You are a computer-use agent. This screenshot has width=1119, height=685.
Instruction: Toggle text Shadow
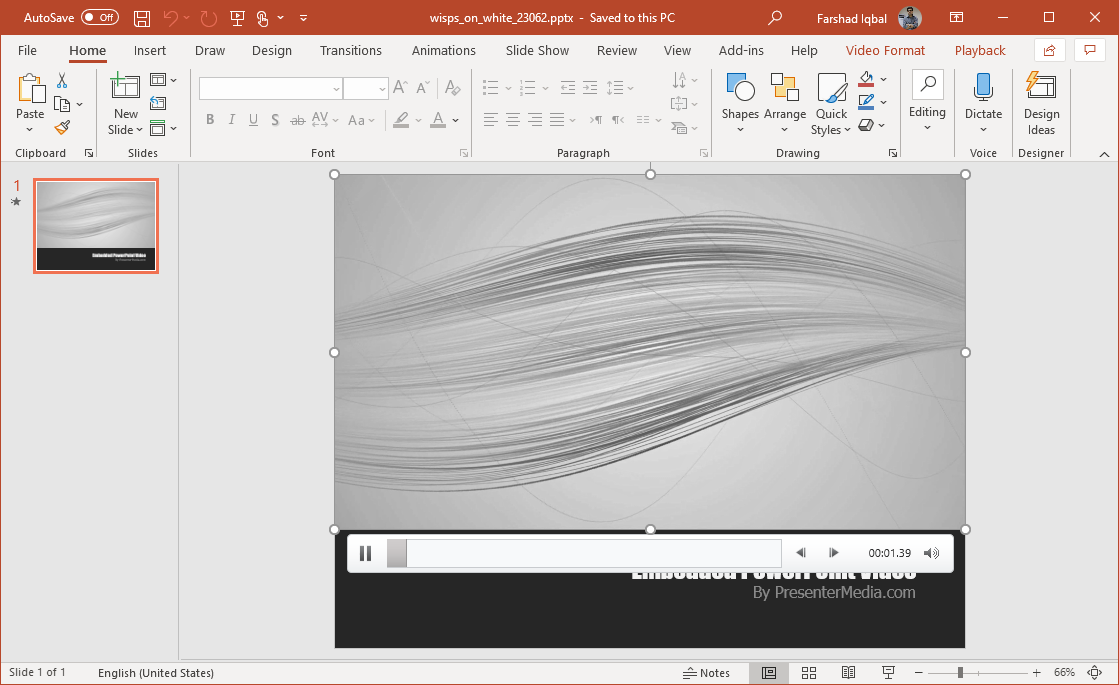275,120
